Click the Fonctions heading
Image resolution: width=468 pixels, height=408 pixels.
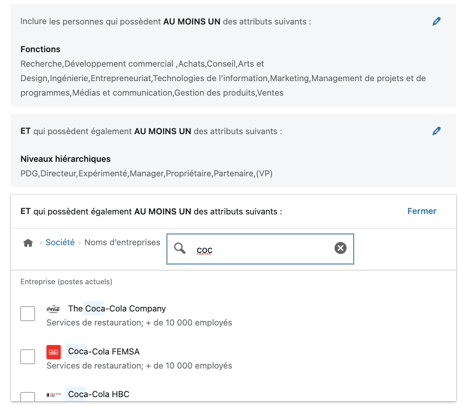click(x=40, y=49)
